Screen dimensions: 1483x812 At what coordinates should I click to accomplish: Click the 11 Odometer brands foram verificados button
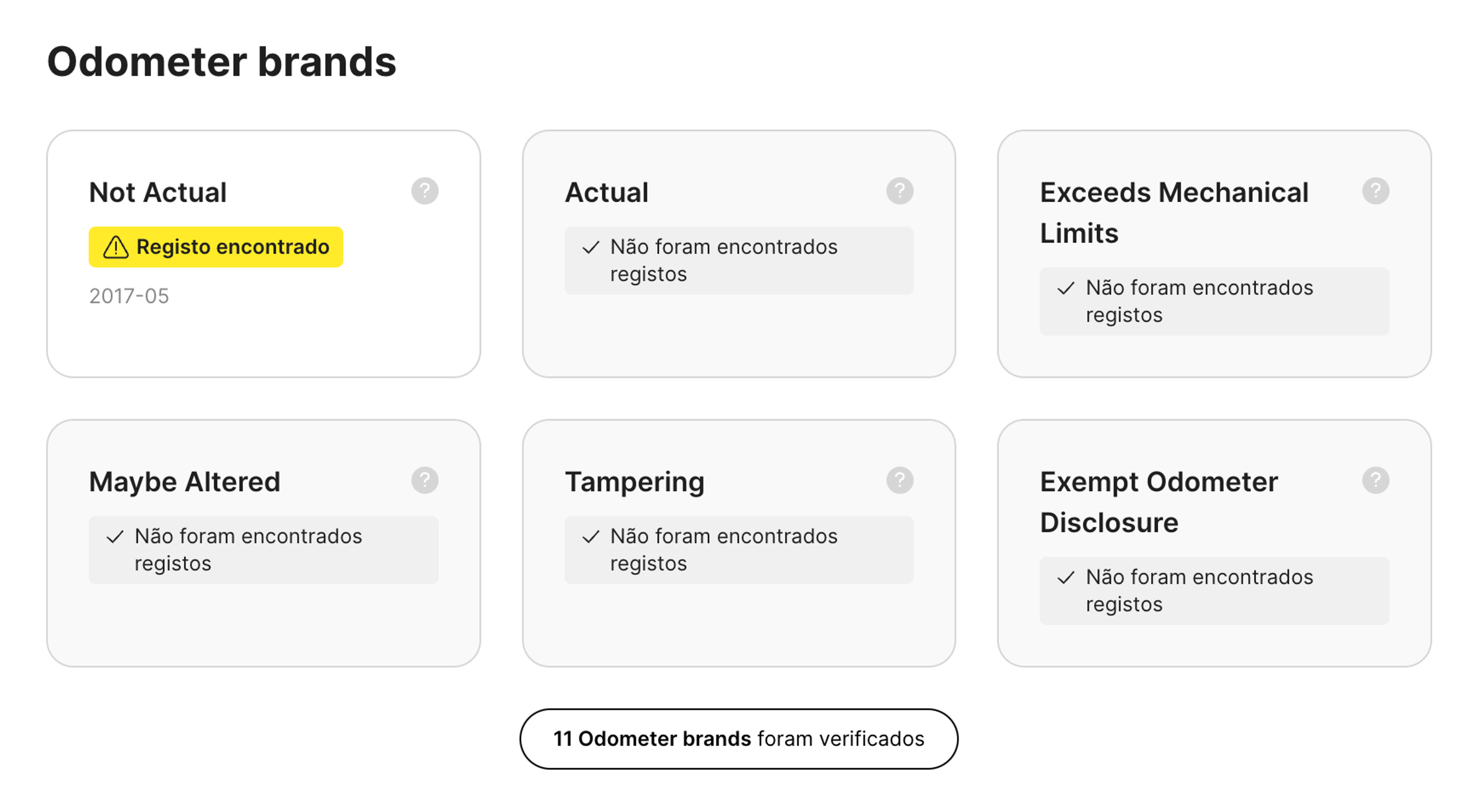click(739, 739)
